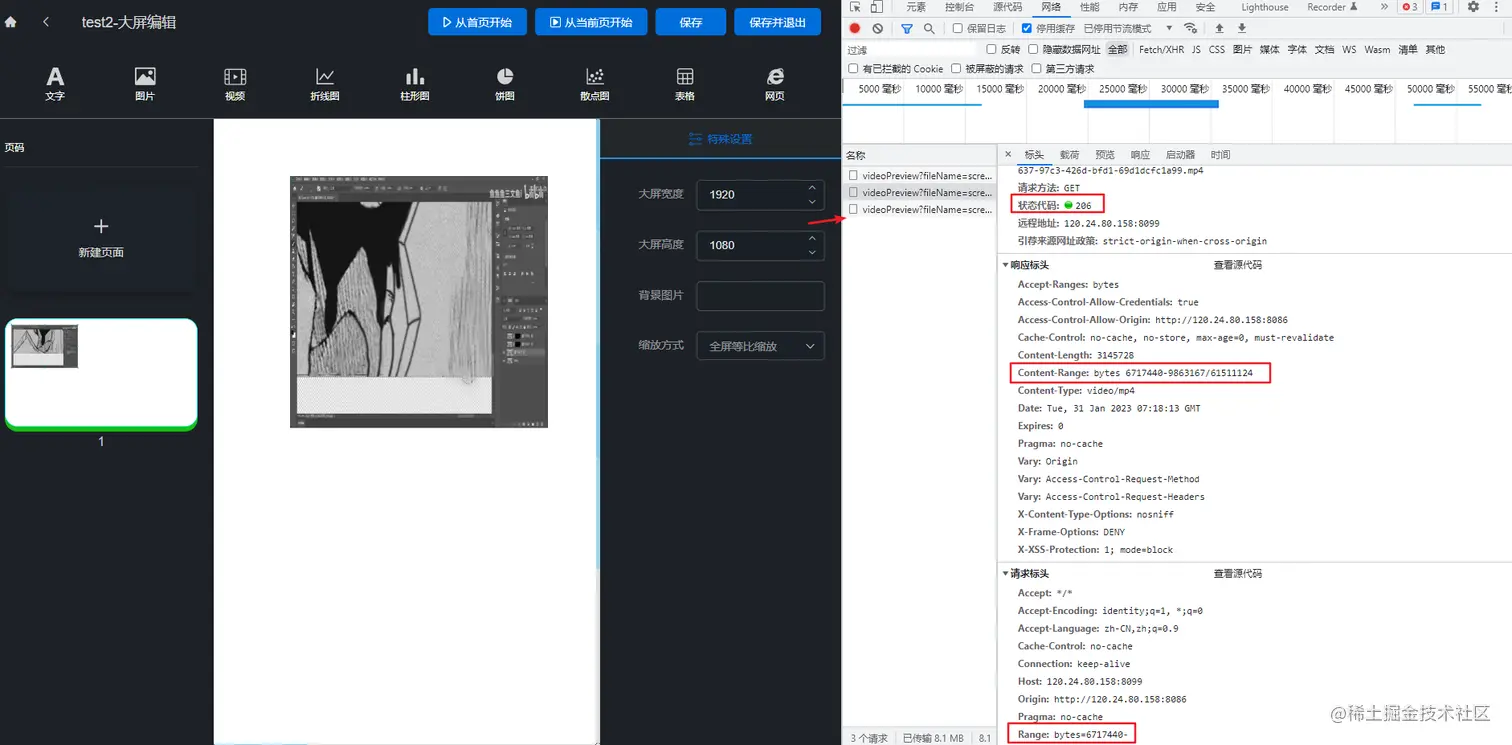Screen dimensions: 1512x745
Task: Activate DevTools inspect element picker
Action: pyautogui.click(x=855, y=7)
